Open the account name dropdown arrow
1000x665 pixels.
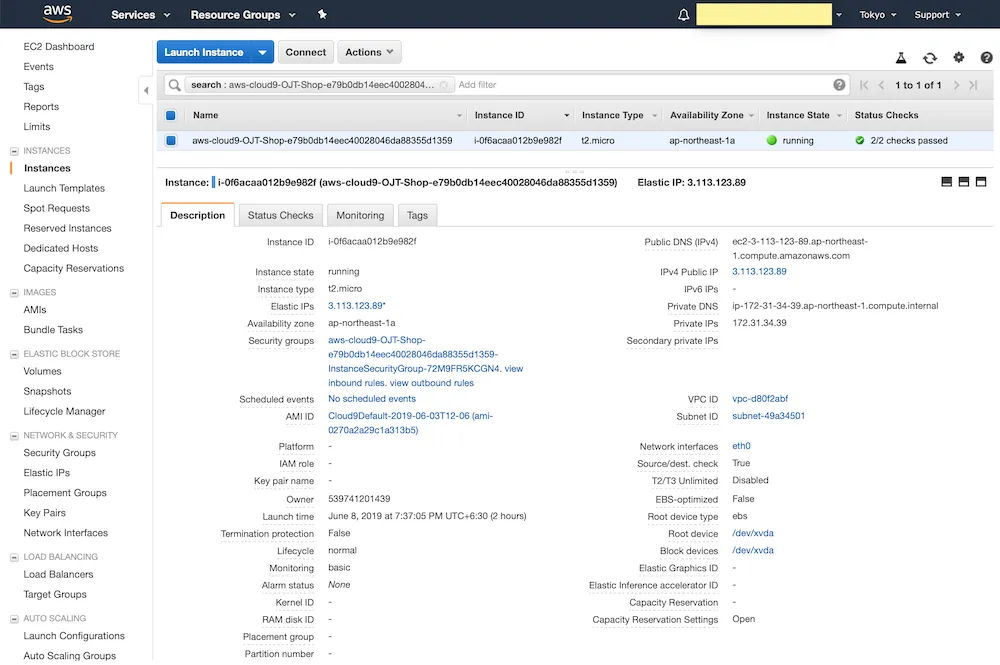[839, 15]
